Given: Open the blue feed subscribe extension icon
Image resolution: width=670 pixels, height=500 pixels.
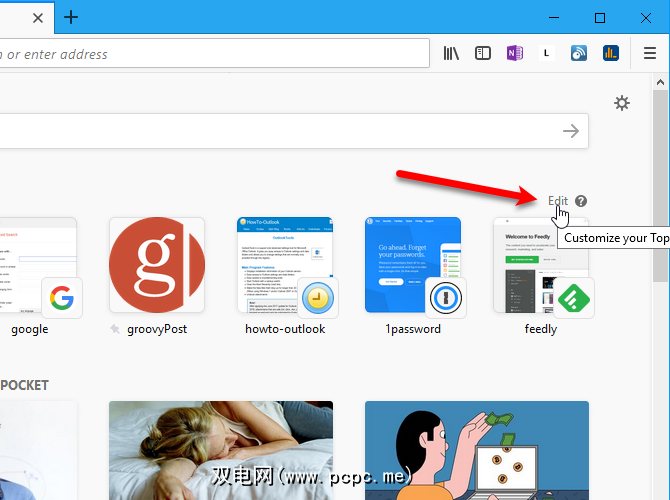Looking at the screenshot, I should point(579,53).
